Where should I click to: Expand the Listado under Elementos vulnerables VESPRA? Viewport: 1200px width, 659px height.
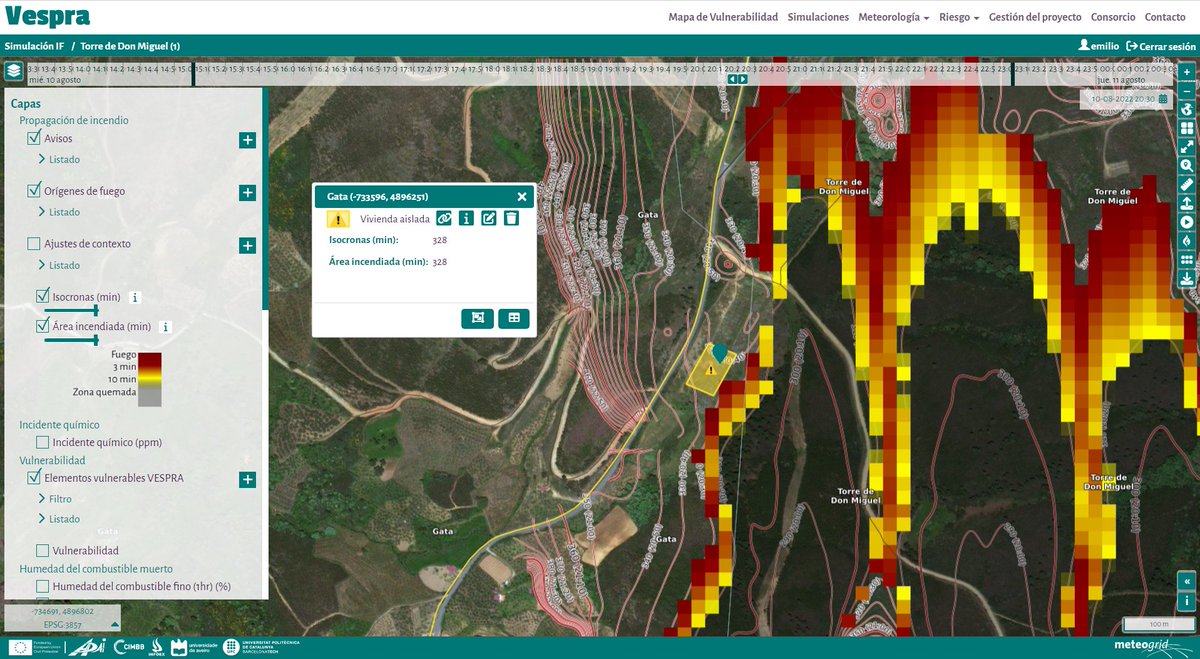pyautogui.click(x=59, y=519)
